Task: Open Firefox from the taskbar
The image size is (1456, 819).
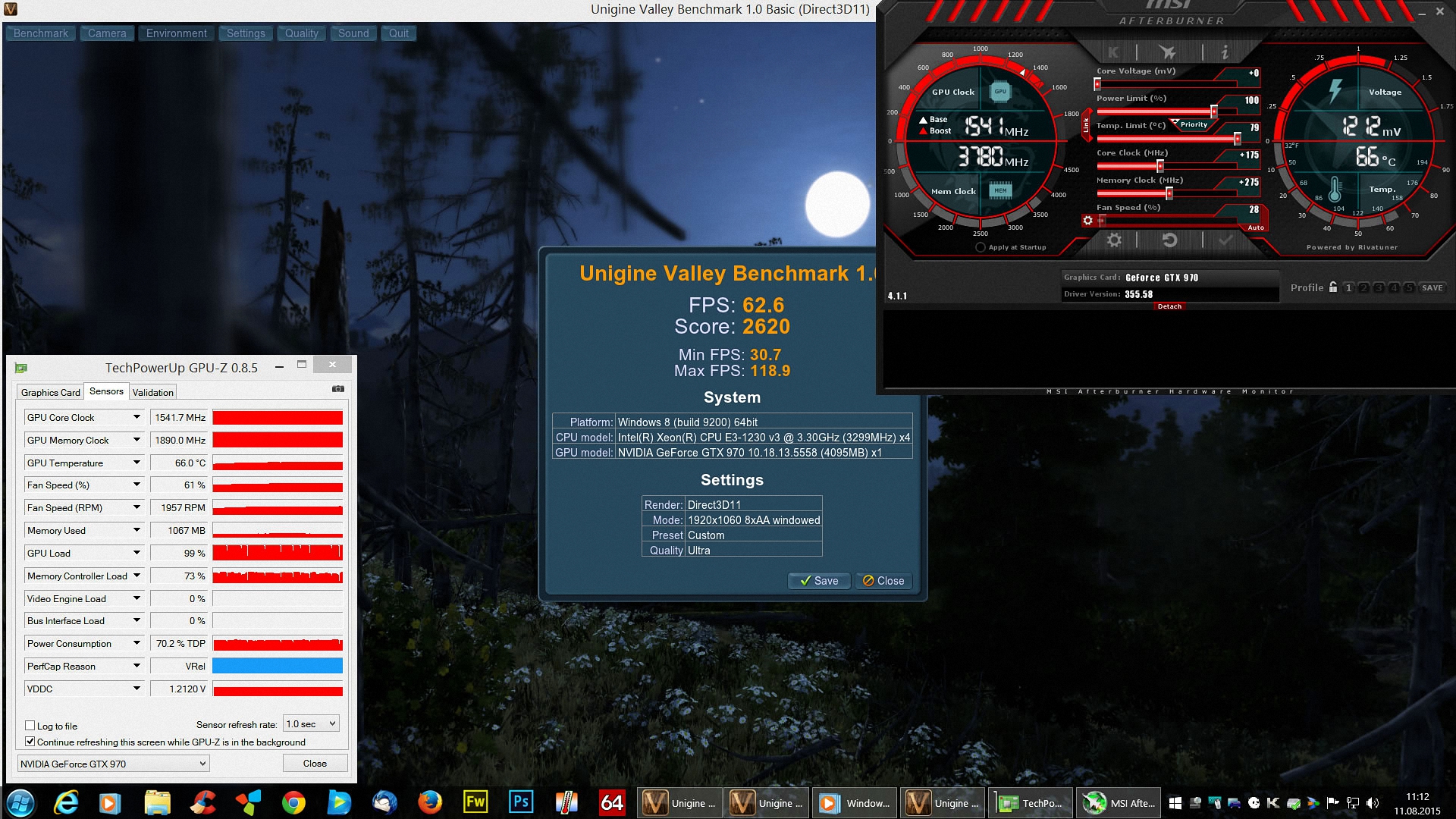Action: (x=429, y=802)
